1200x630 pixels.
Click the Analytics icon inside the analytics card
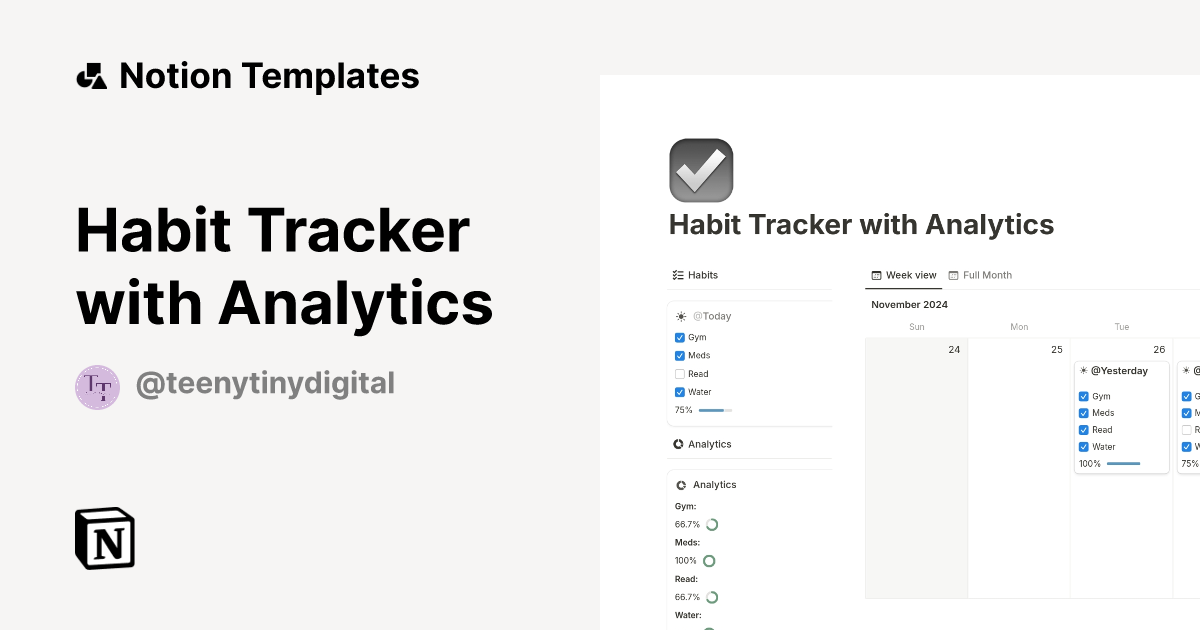point(683,484)
